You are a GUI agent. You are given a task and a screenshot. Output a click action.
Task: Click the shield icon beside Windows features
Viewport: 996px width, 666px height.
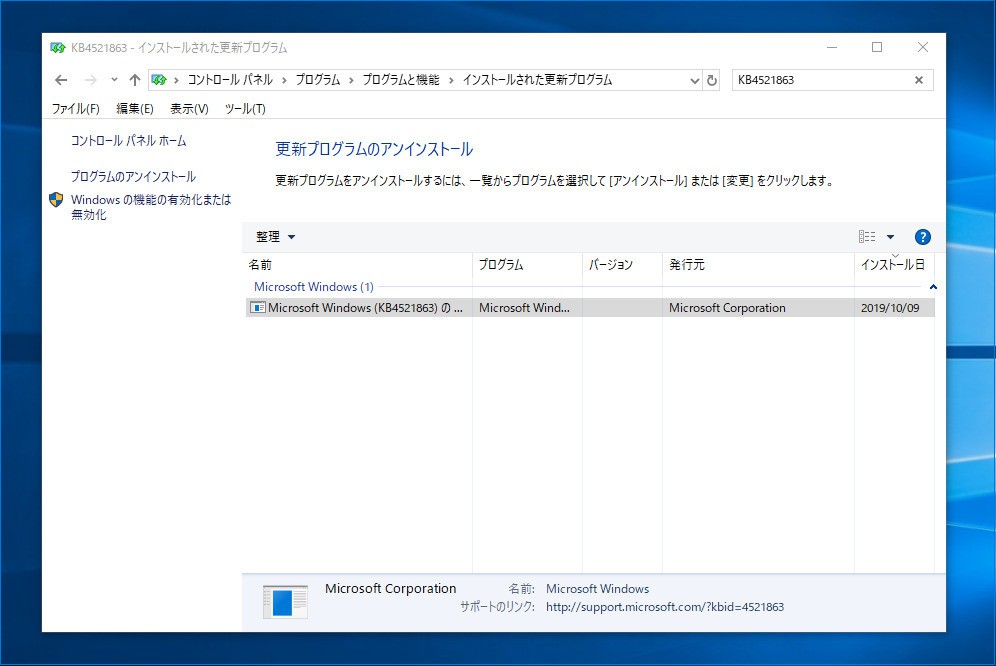pos(57,200)
